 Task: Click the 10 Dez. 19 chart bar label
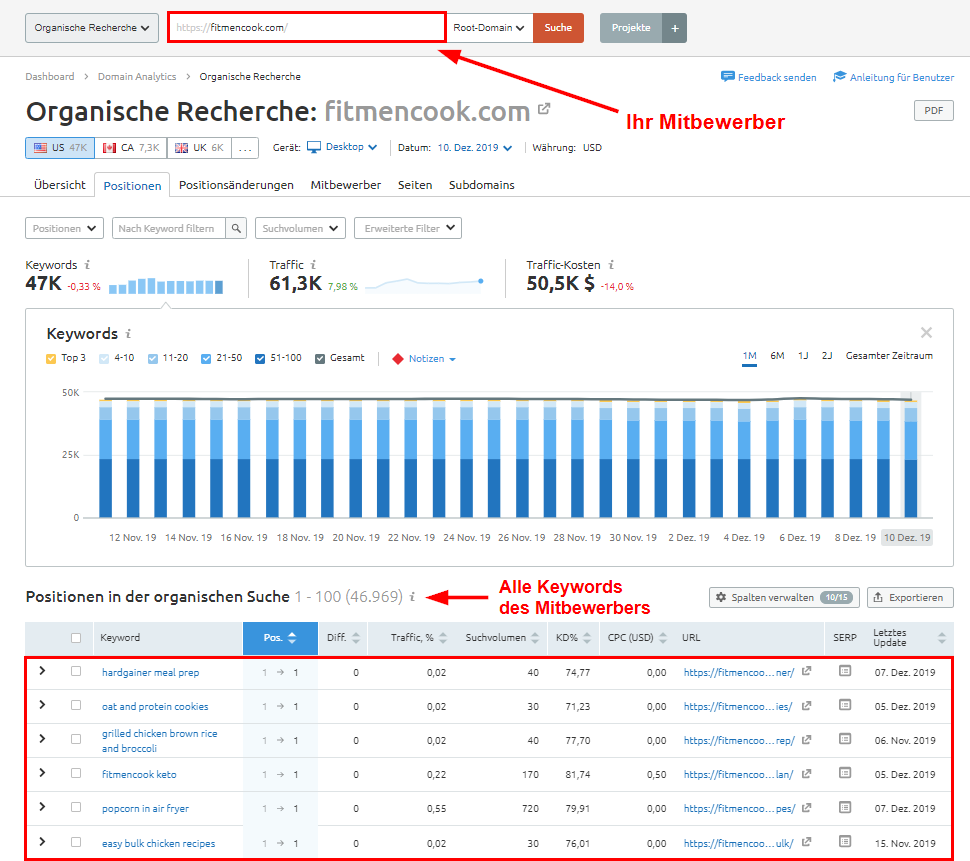(907, 538)
